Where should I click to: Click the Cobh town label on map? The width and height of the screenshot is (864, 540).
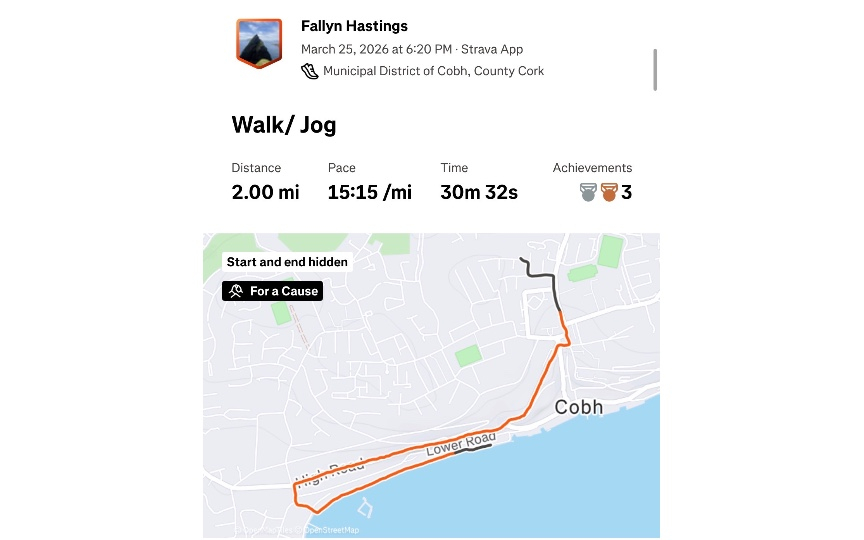tap(578, 407)
